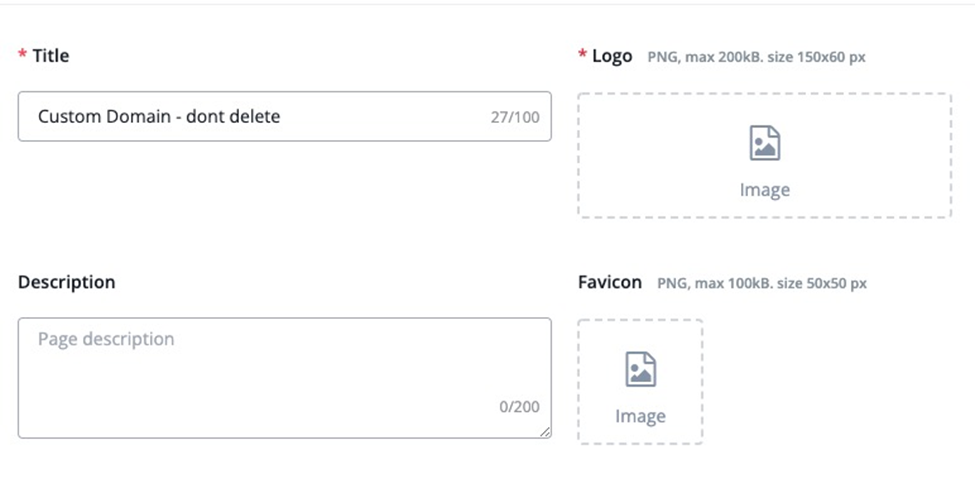Focus the Description textarea
The width and height of the screenshot is (975, 483).
pos(285,378)
